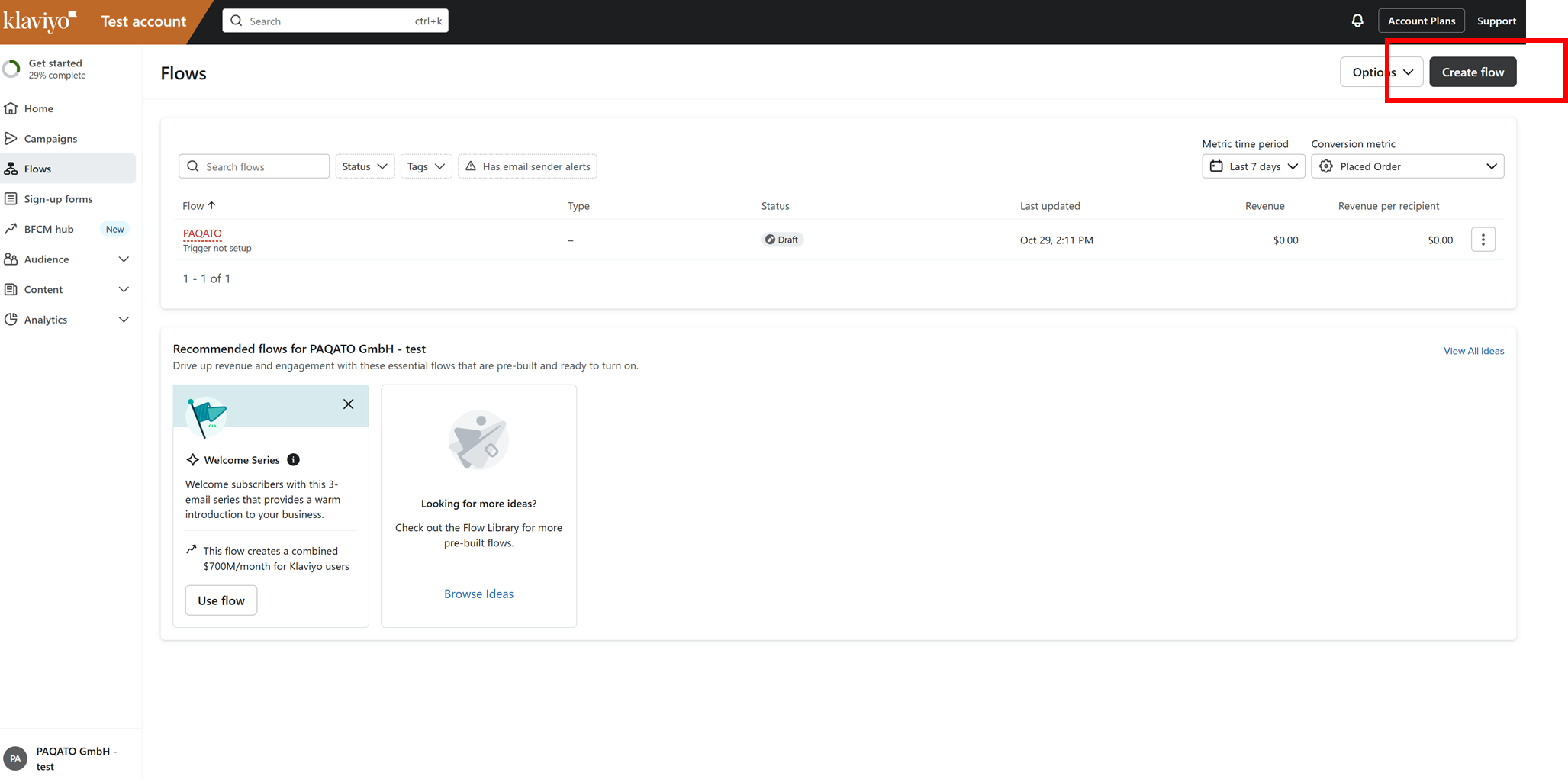The height and width of the screenshot is (779, 1568).
Task: Click the PA account avatar
Action: coord(15,758)
